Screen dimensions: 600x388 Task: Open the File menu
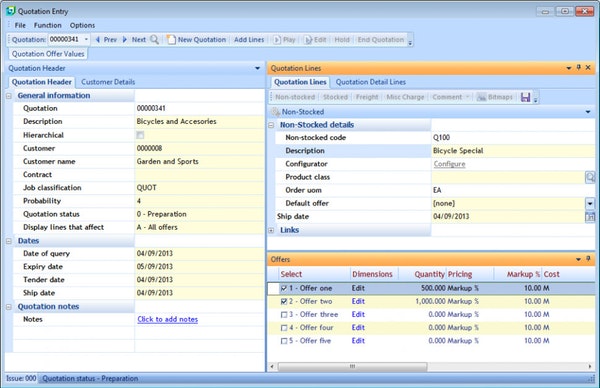(x=20, y=25)
